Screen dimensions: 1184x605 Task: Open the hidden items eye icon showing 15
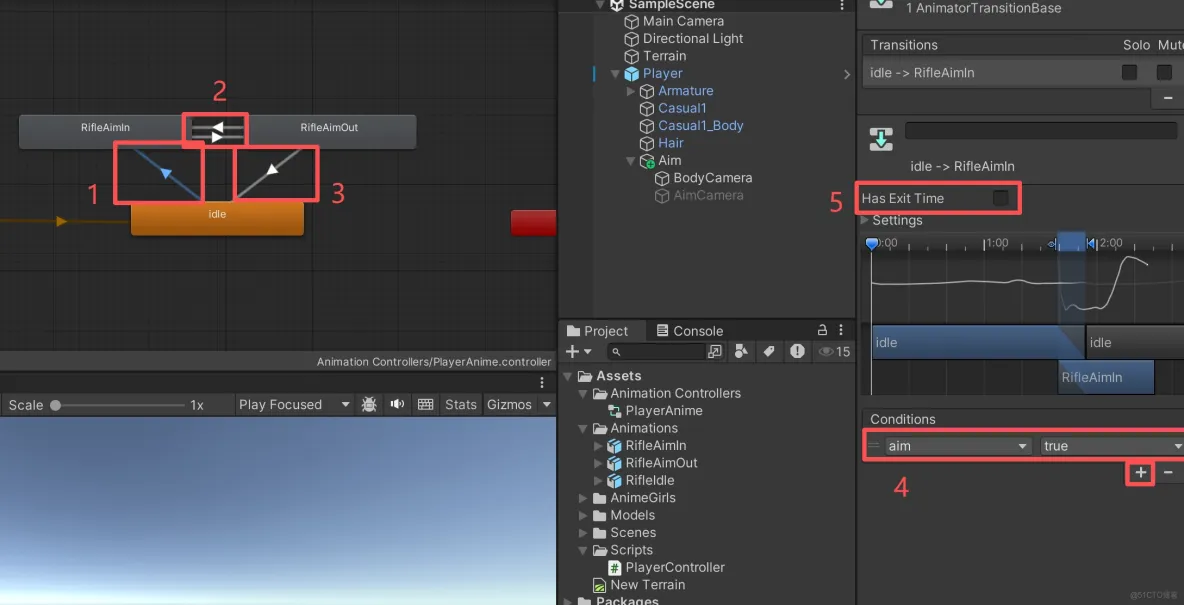[829, 351]
